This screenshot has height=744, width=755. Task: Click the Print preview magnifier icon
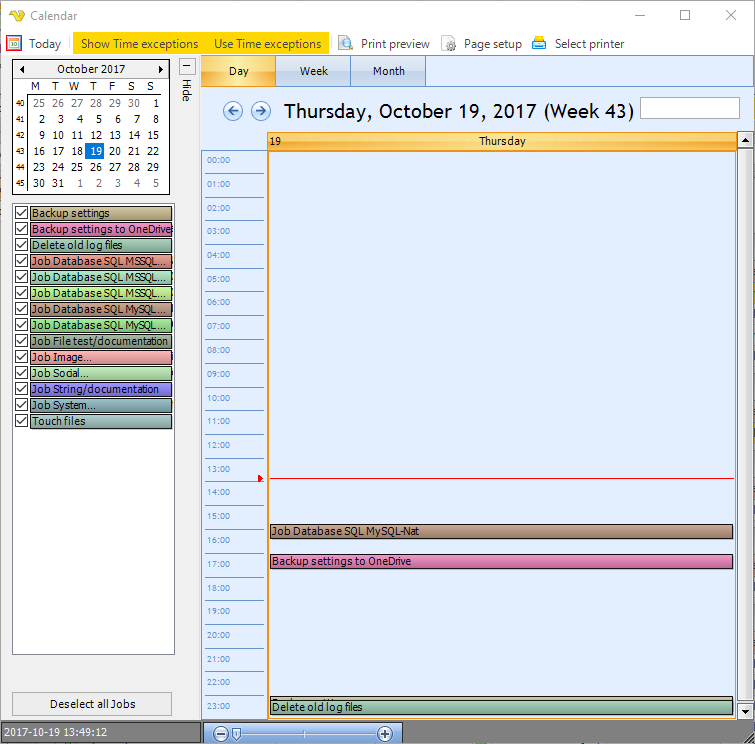[345, 43]
